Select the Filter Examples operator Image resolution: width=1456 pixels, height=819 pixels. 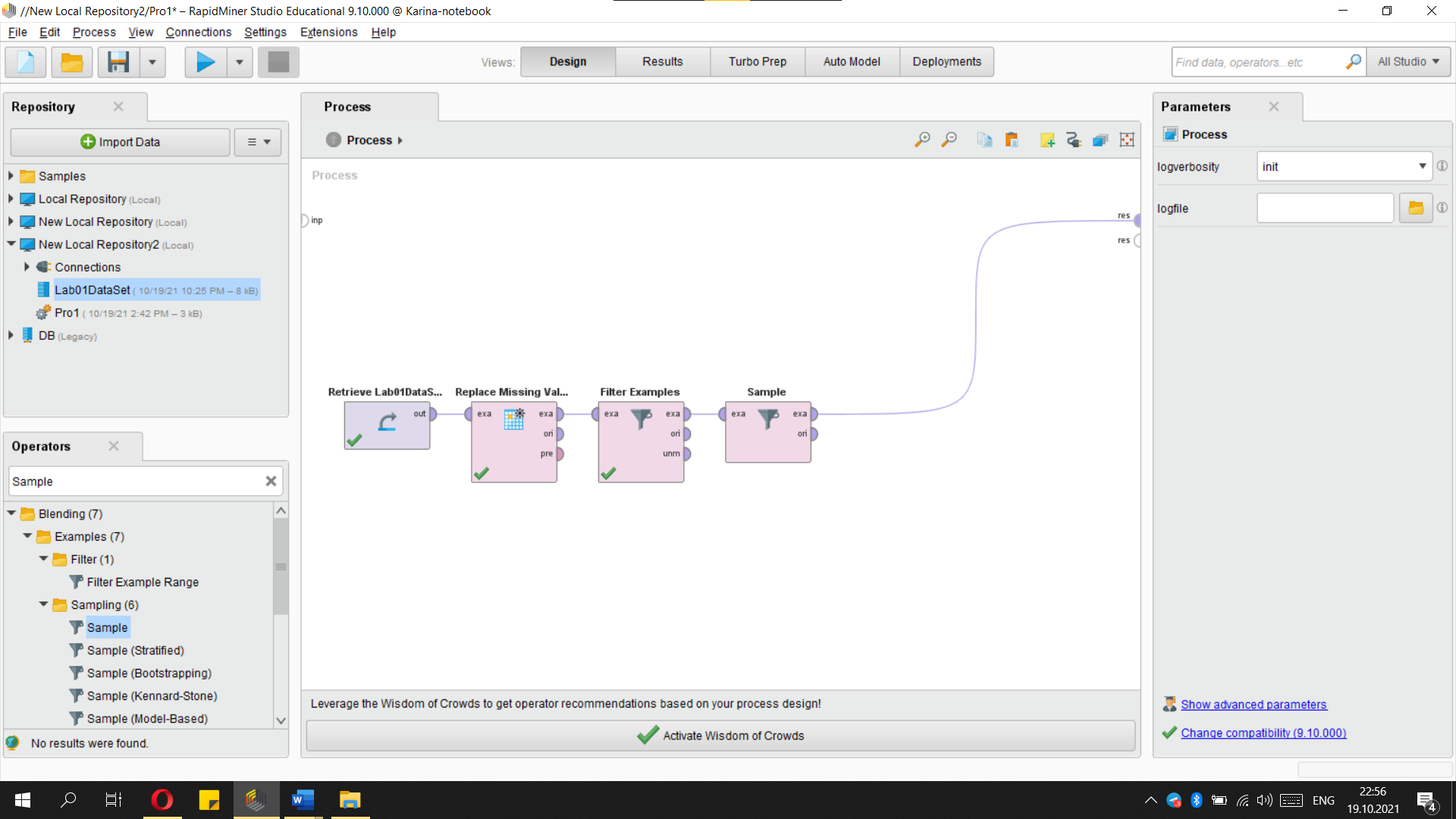pyautogui.click(x=641, y=441)
